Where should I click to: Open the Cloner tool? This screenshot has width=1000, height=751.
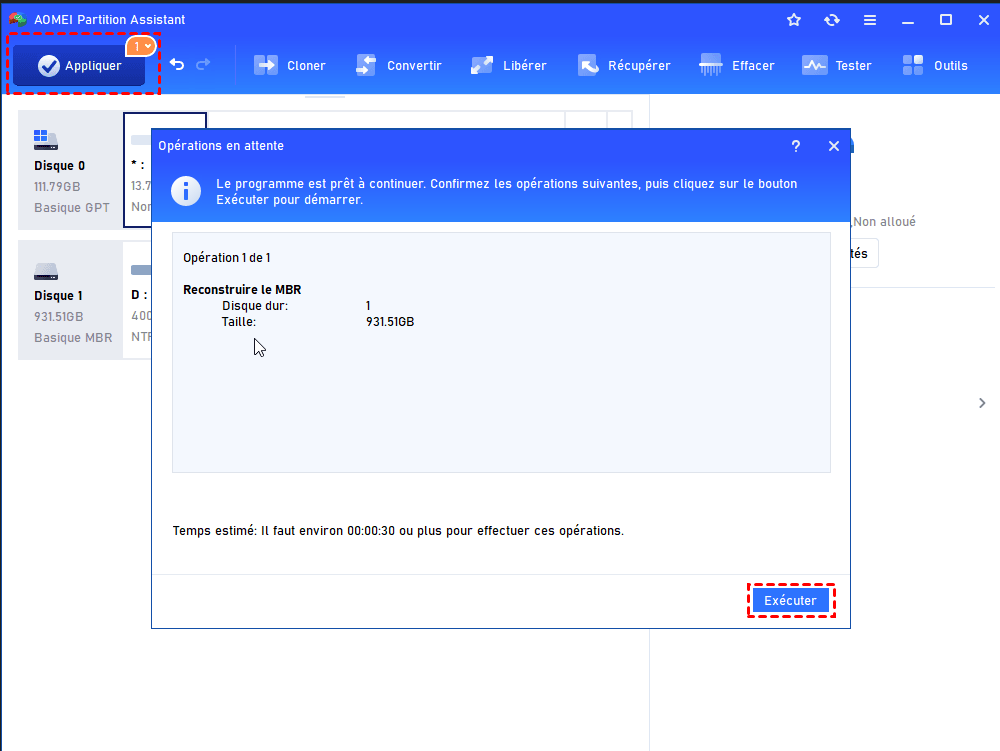click(290, 66)
